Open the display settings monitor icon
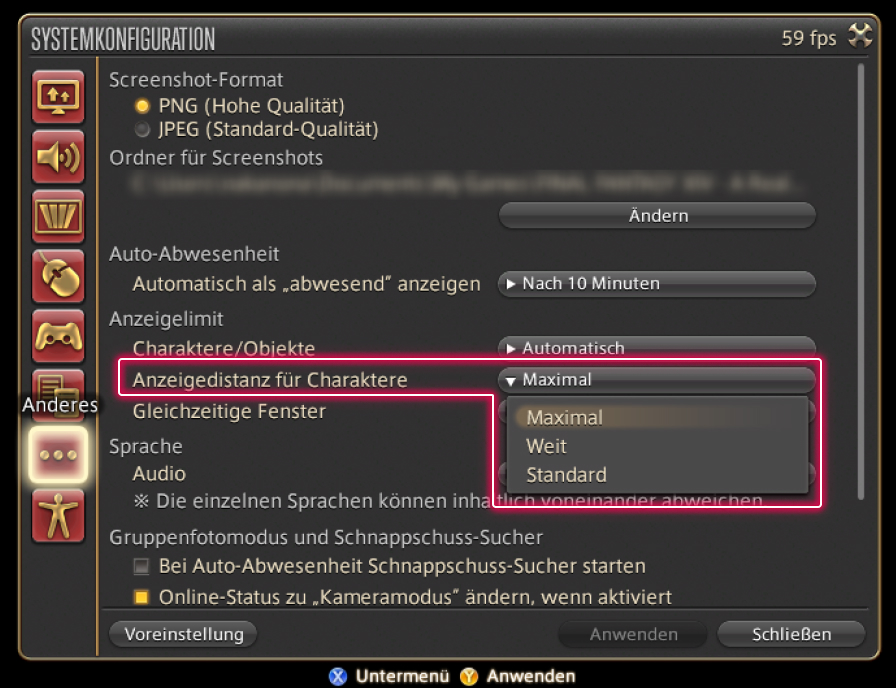Screen dimensions: 896x688 pyautogui.click(x=58, y=96)
